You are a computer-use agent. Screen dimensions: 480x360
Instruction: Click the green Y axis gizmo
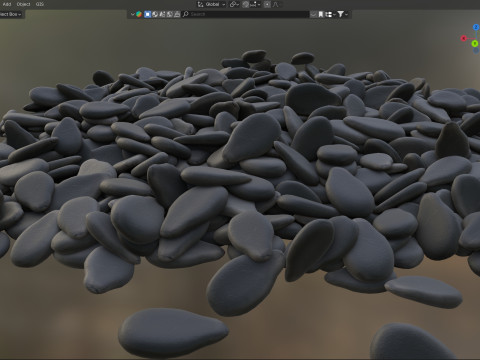475,44
